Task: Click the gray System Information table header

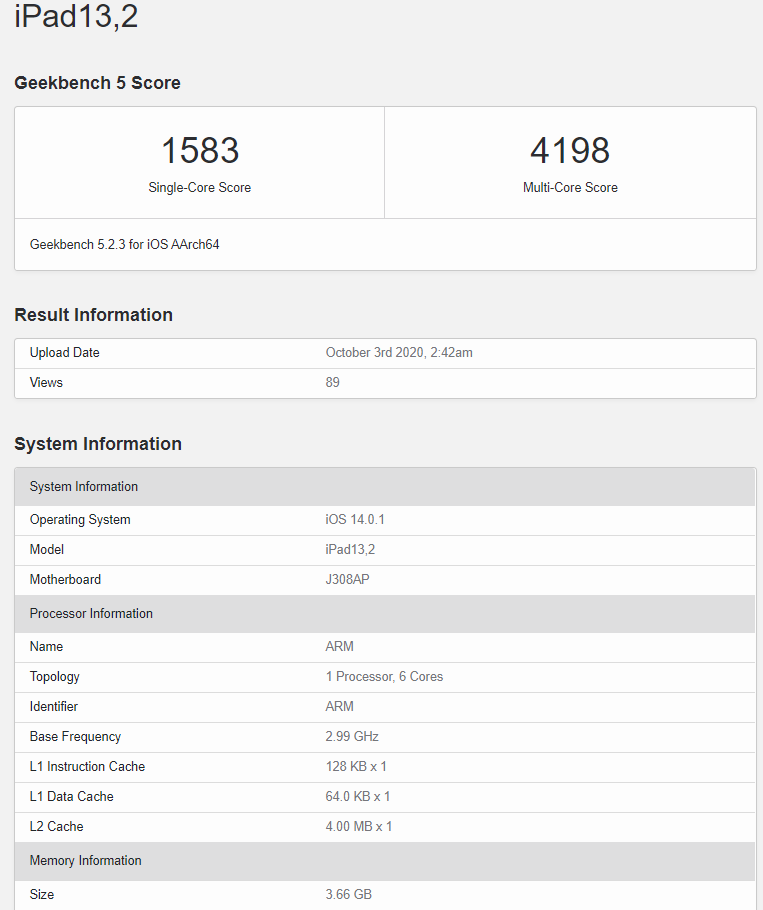Action: tap(385, 486)
